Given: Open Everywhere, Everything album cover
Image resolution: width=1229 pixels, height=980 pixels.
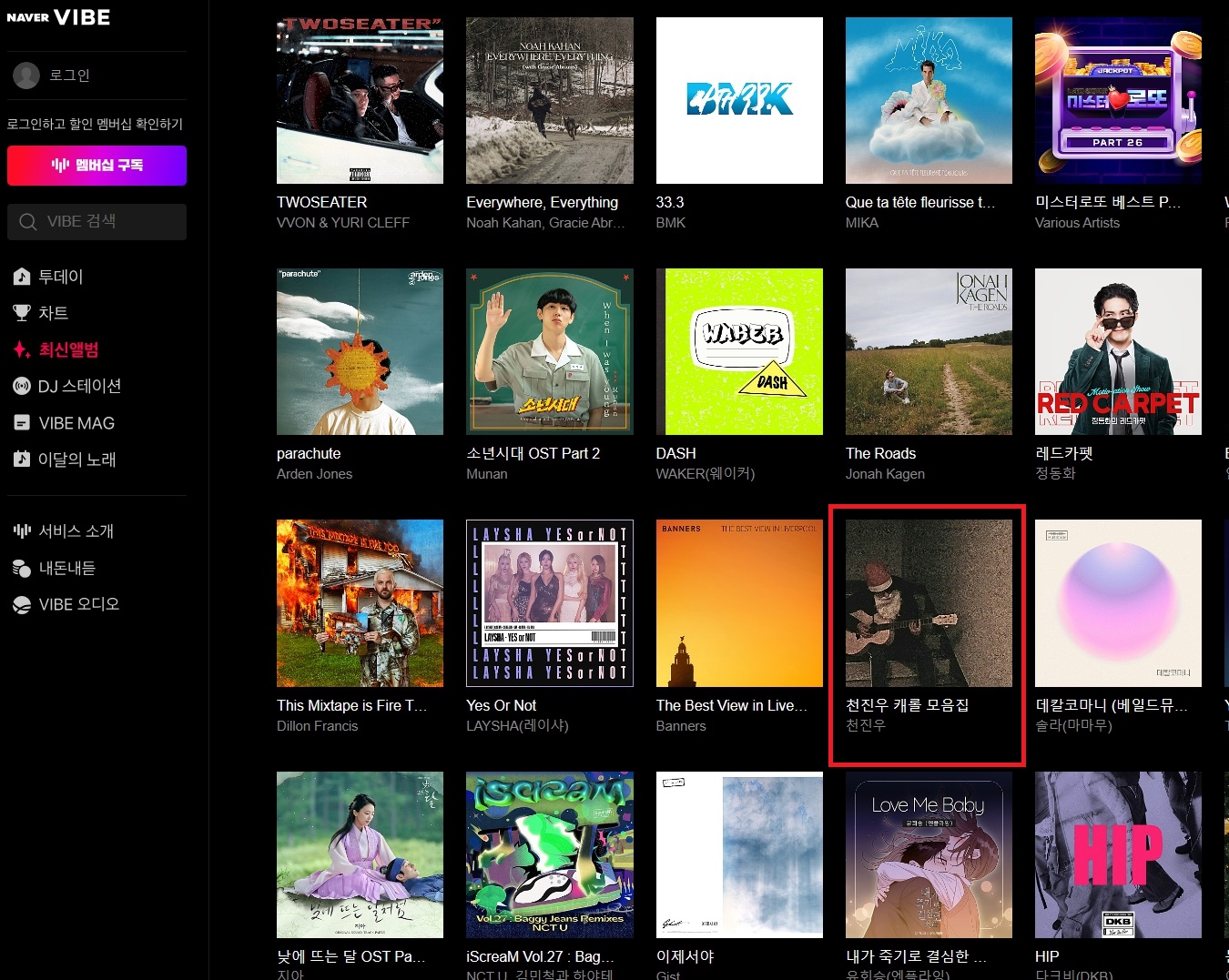Looking at the screenshot, I should [550, 100].
